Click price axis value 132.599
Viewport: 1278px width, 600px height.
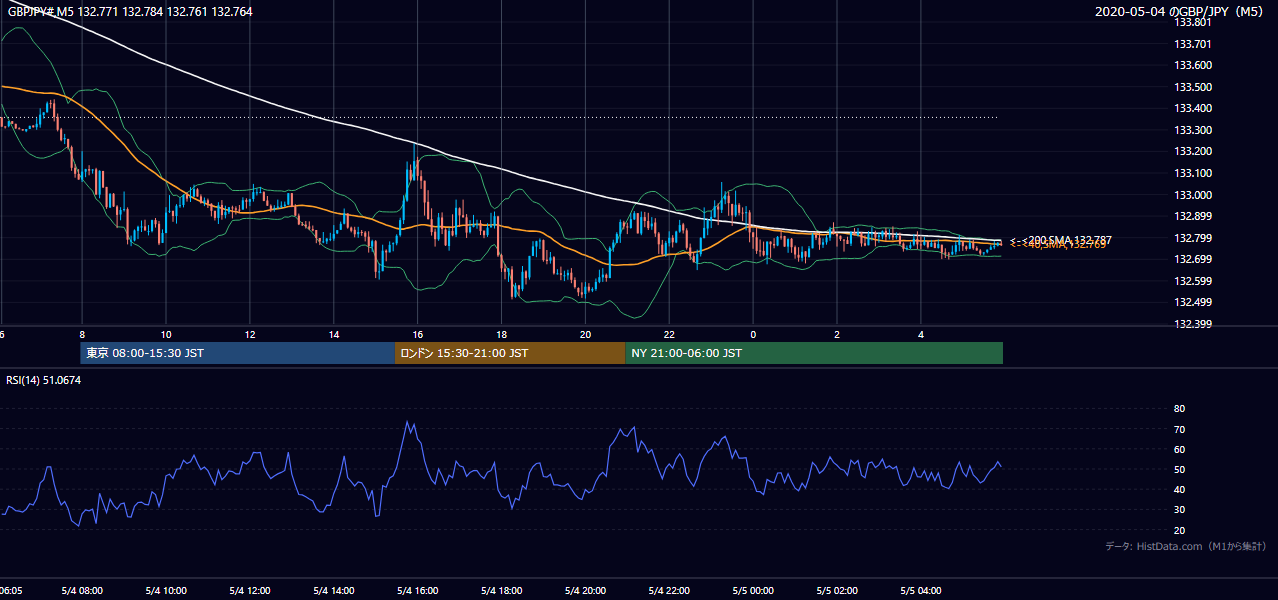coord(1192,281)
